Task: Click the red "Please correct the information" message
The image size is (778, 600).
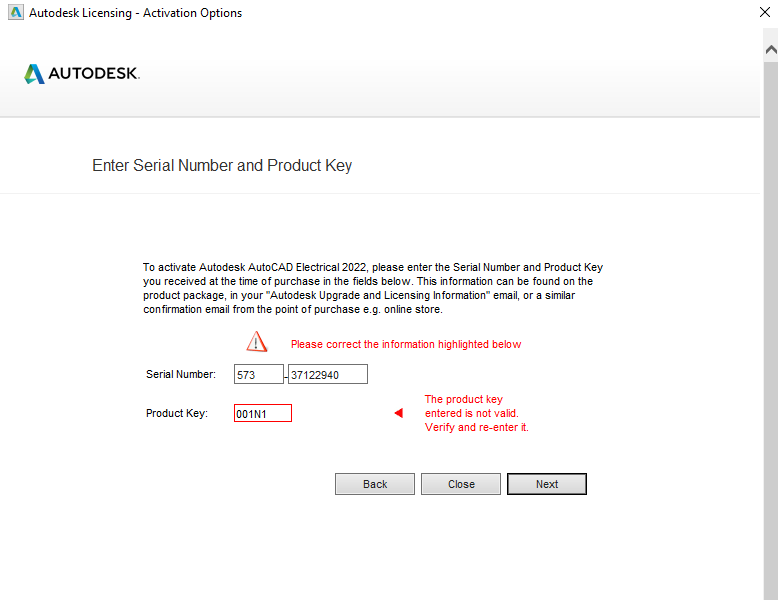Action: click(x=406, y=345)
